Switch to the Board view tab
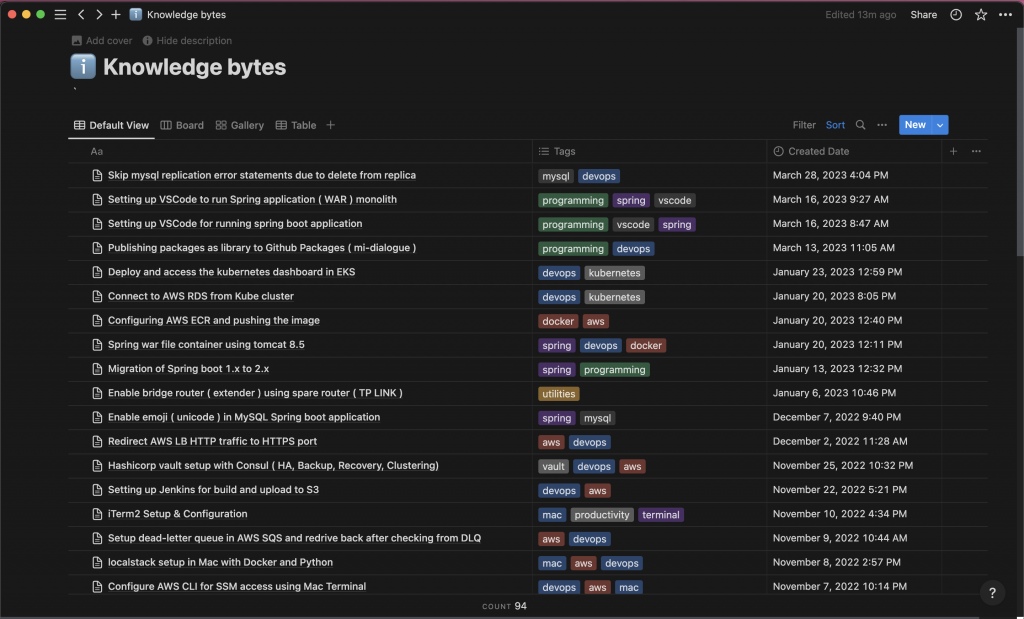The width and height of the screenshot is (1024, 619). coord(182,125)
